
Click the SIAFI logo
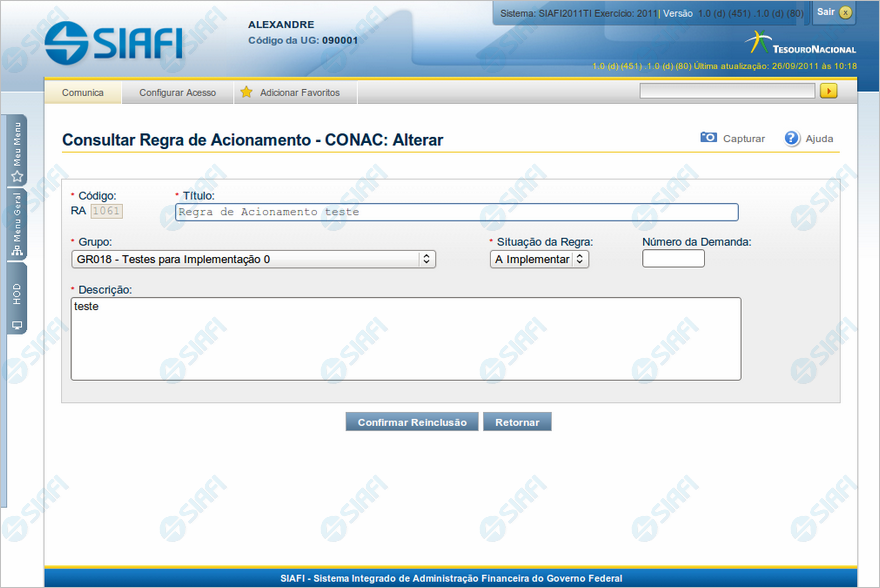point(113,41)
